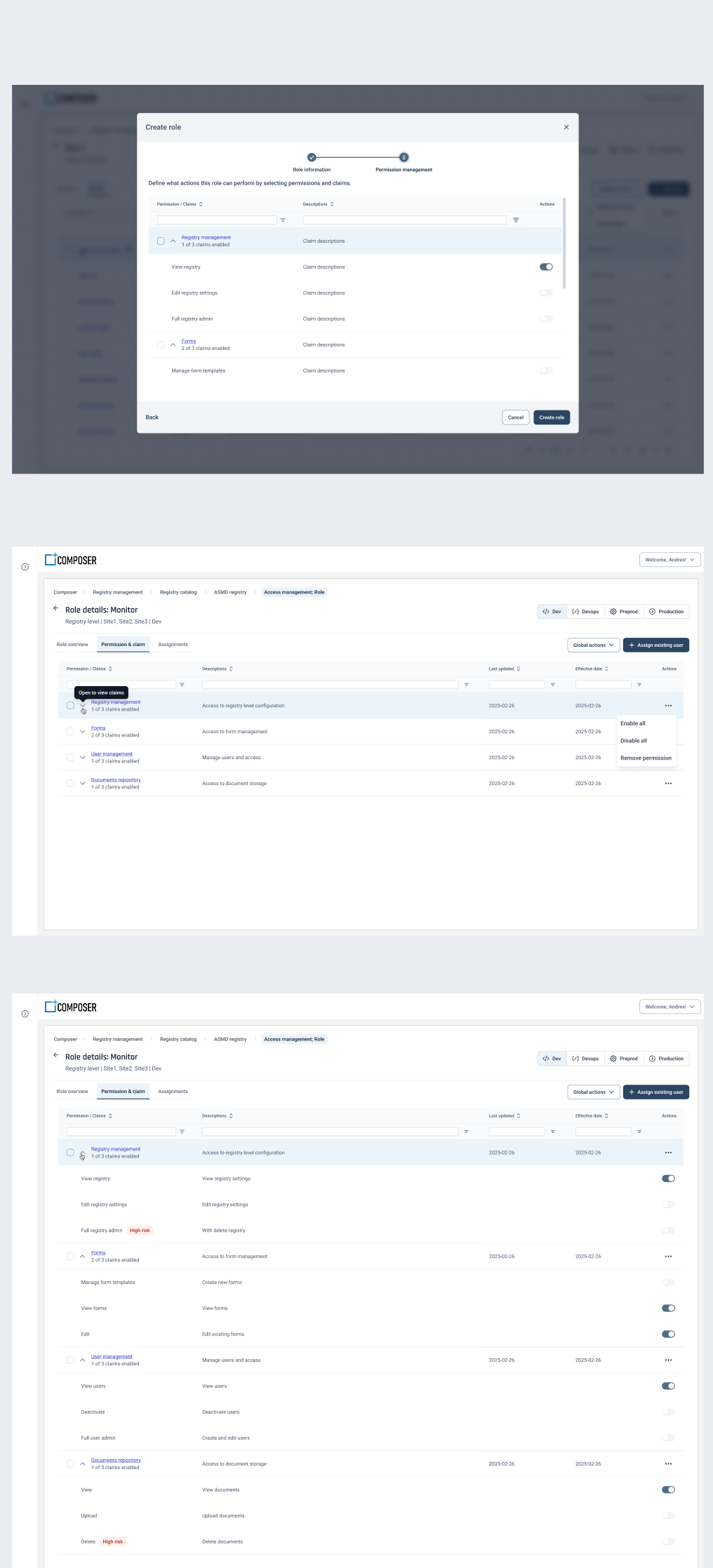Open three-dot actions for Forms in expanded claims list

pos(668,1257)
